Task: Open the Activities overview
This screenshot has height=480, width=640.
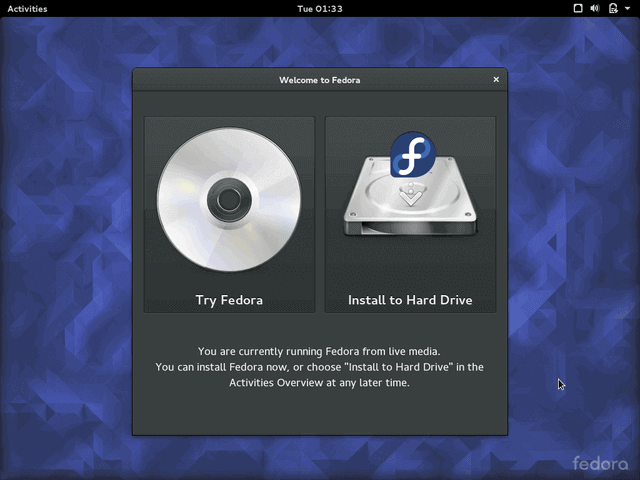Action: pyautogui.click(x=28, y=8)
